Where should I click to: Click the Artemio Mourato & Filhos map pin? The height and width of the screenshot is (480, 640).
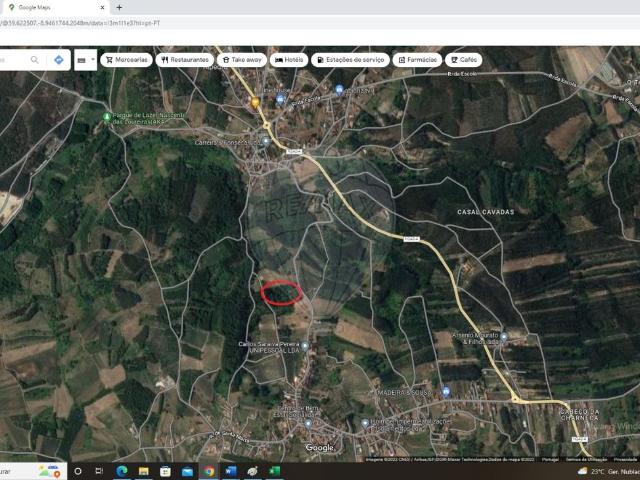click(x=502, y=336)
